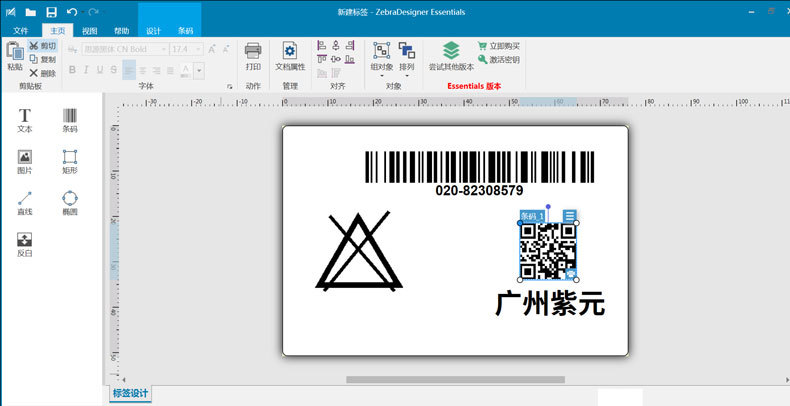The height and width of the screenshot is (406, 790).
Task: Select the 矩形 rectangle tool
Action: click(70, 162)
